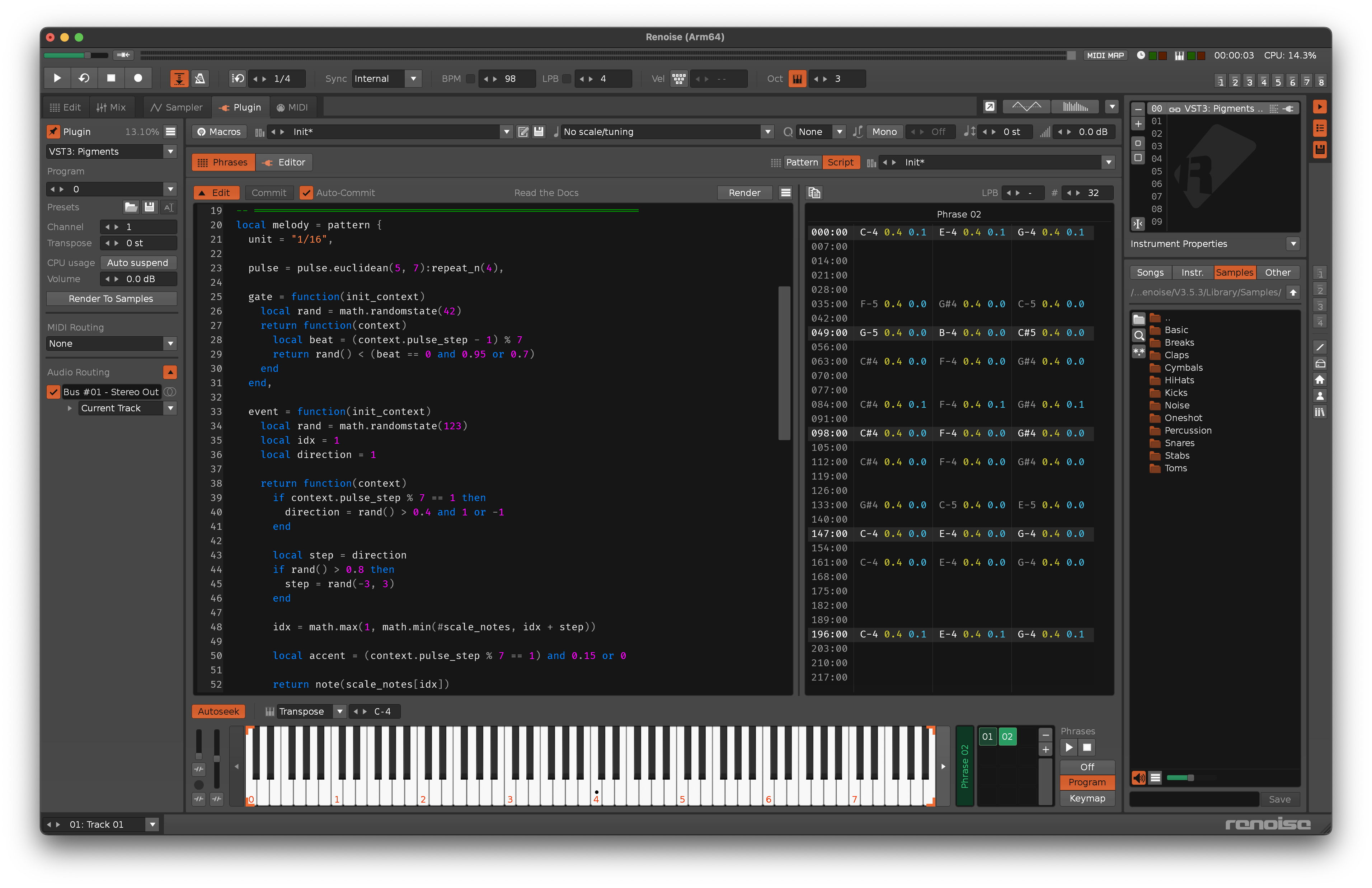Toggle the Autoseek button
Image resolution: width=1372 pixels, height=888 pixels.
point(219,711)
